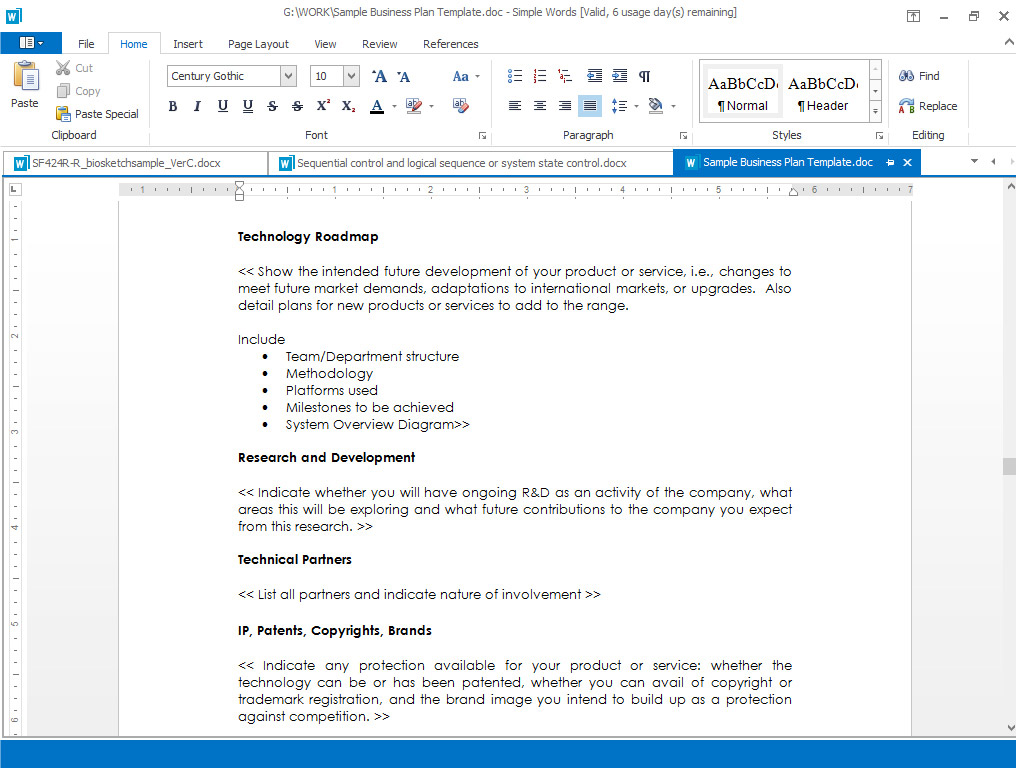Apply superscript formatting
Image resolution: width=1016 pixels, height=768 pixels.
click(x=323, y=106)
